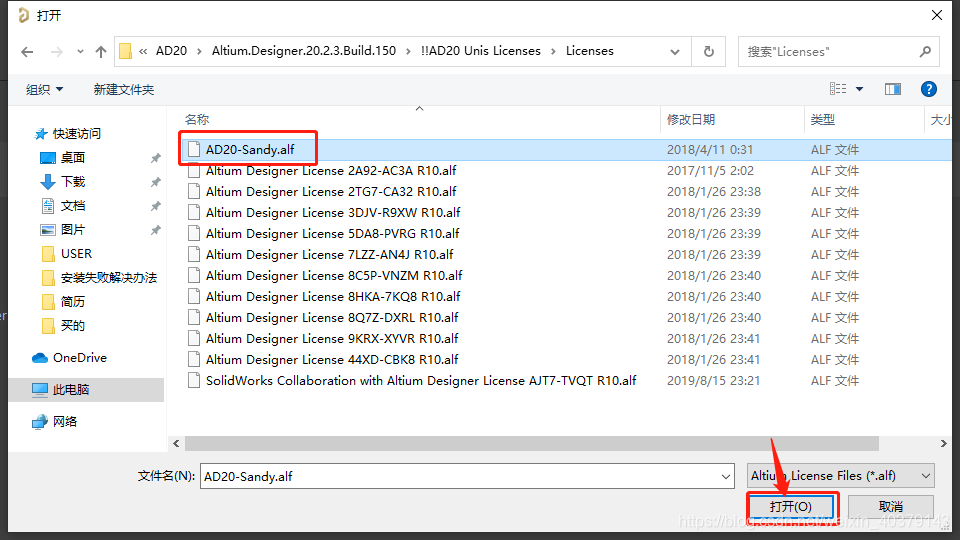Close the 打开 dialog
The height and width of the screenshot is (540, 960).
(x=937, y=15)
